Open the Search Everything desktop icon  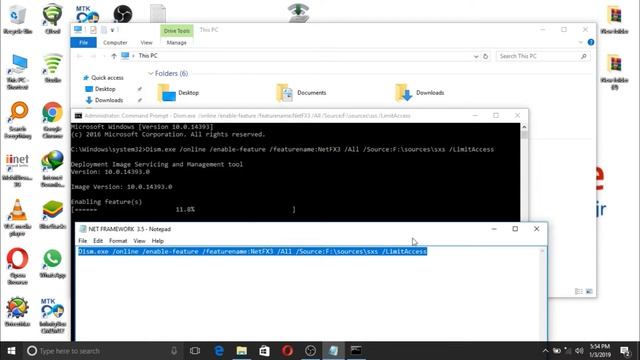click(18, 120)
